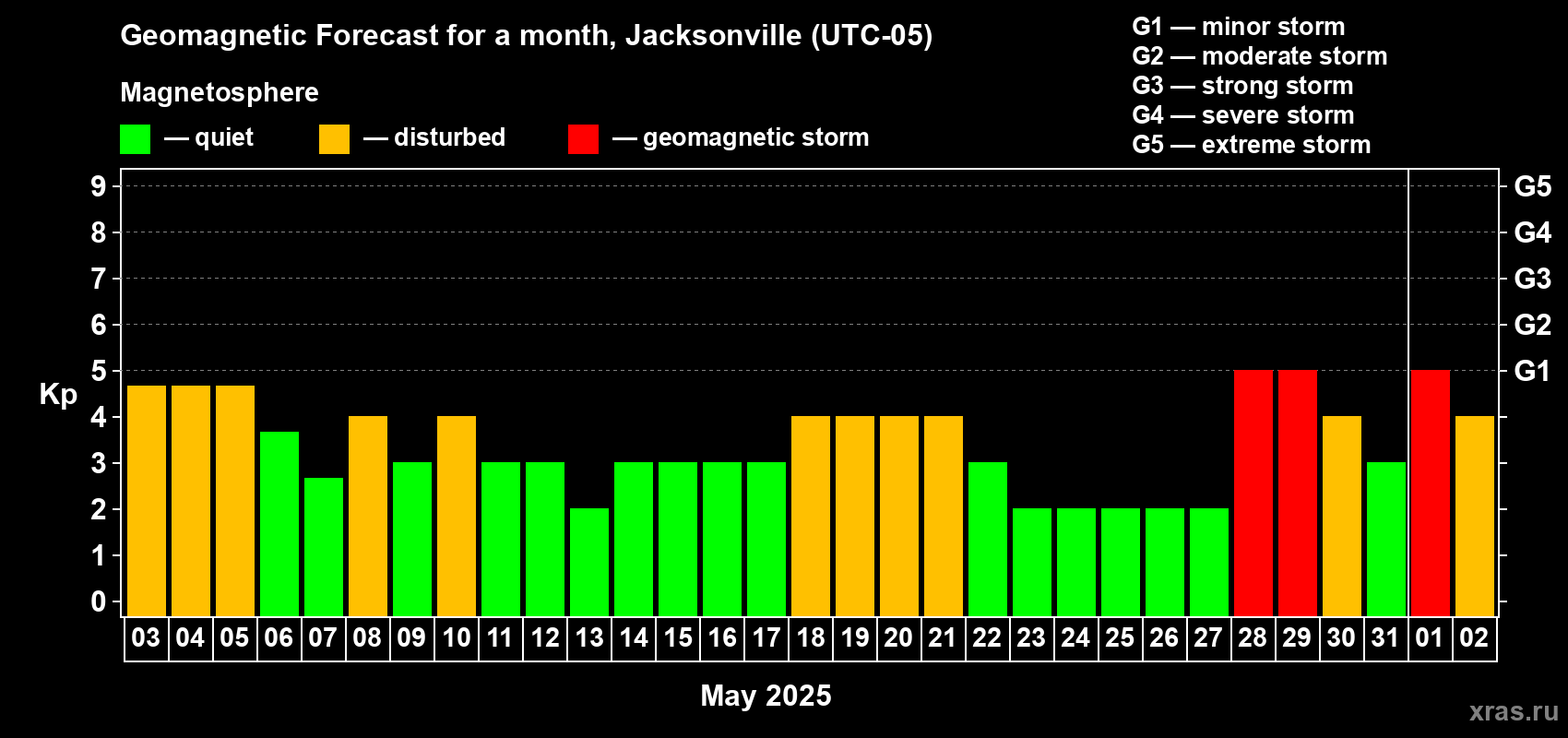Select the orange bar for May 10
1568x738 pixels.
tap(457, 517)
